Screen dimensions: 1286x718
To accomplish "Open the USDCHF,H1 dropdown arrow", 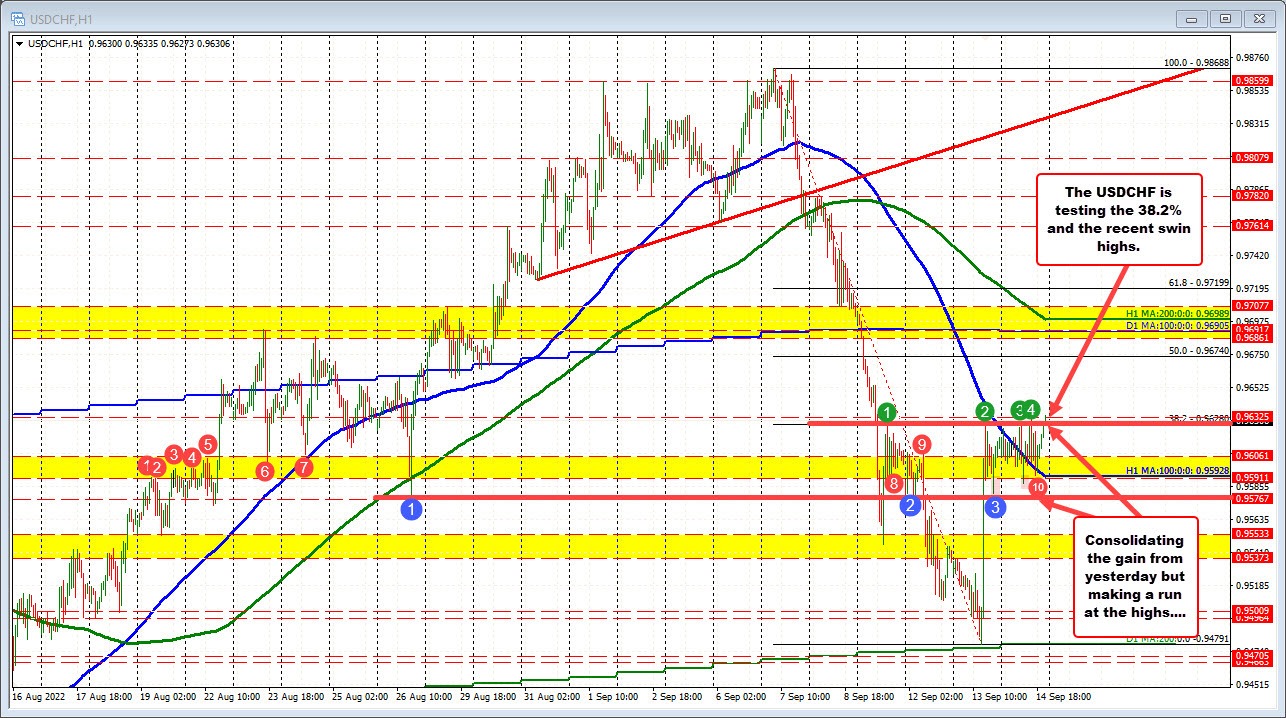I will click(x=19, y=43).
